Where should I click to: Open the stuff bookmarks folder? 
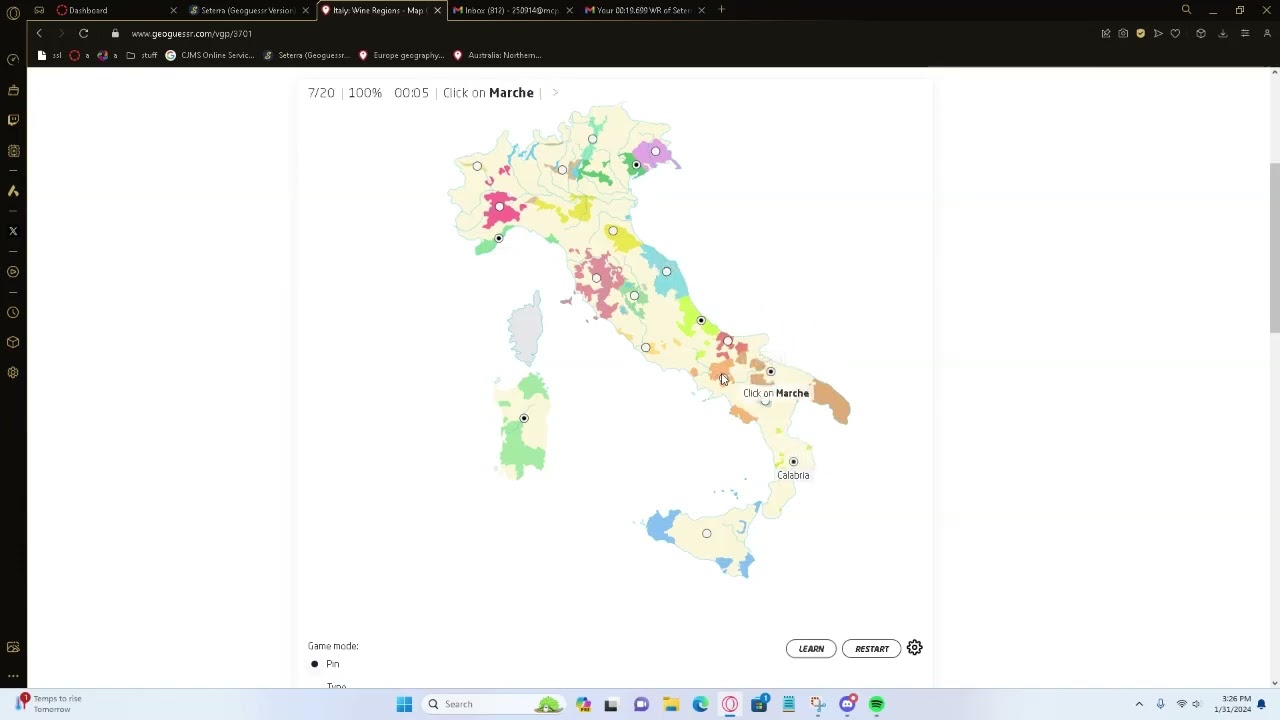142,55
